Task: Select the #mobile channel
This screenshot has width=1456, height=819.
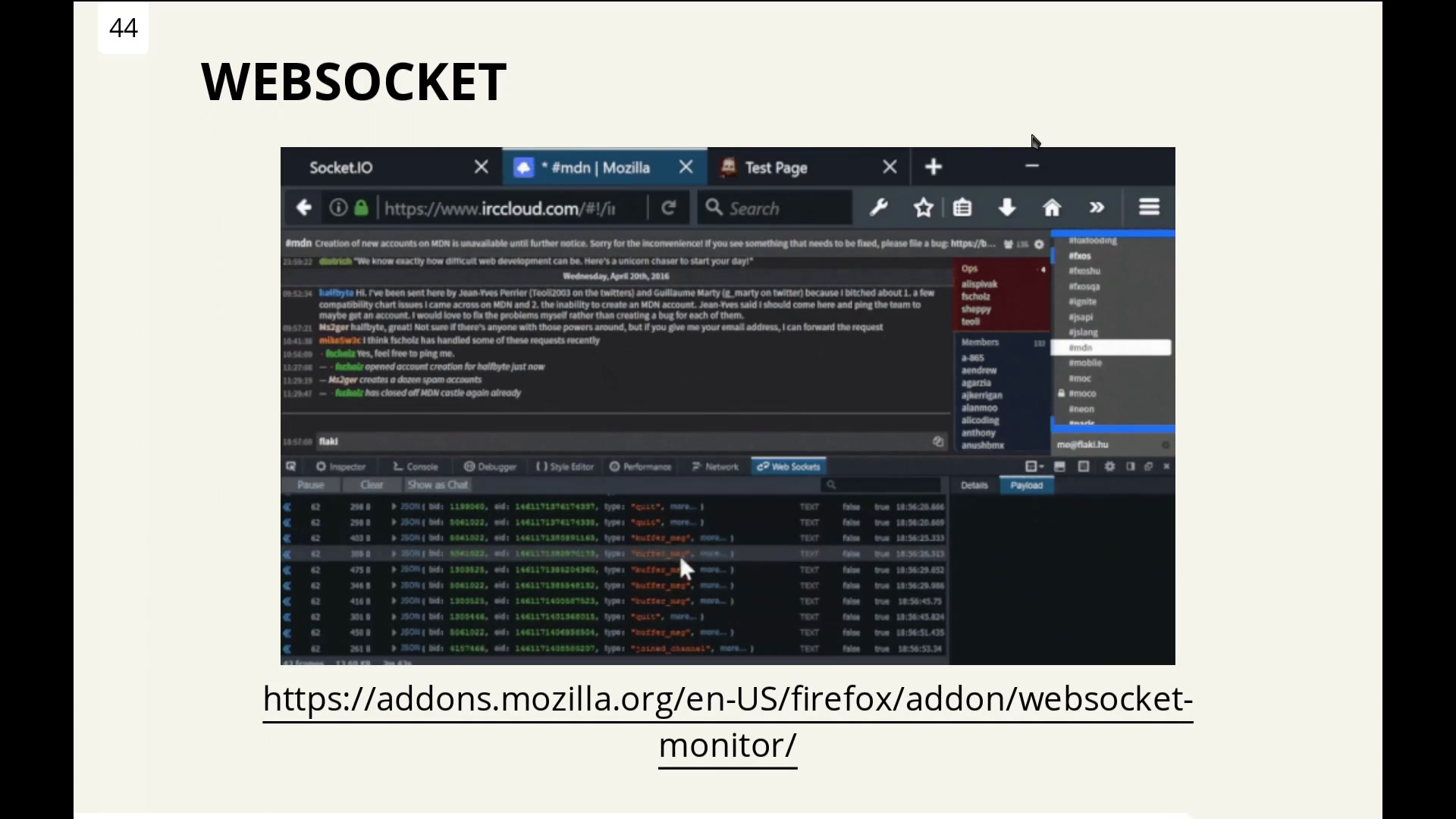Action: coord(1085,363)
